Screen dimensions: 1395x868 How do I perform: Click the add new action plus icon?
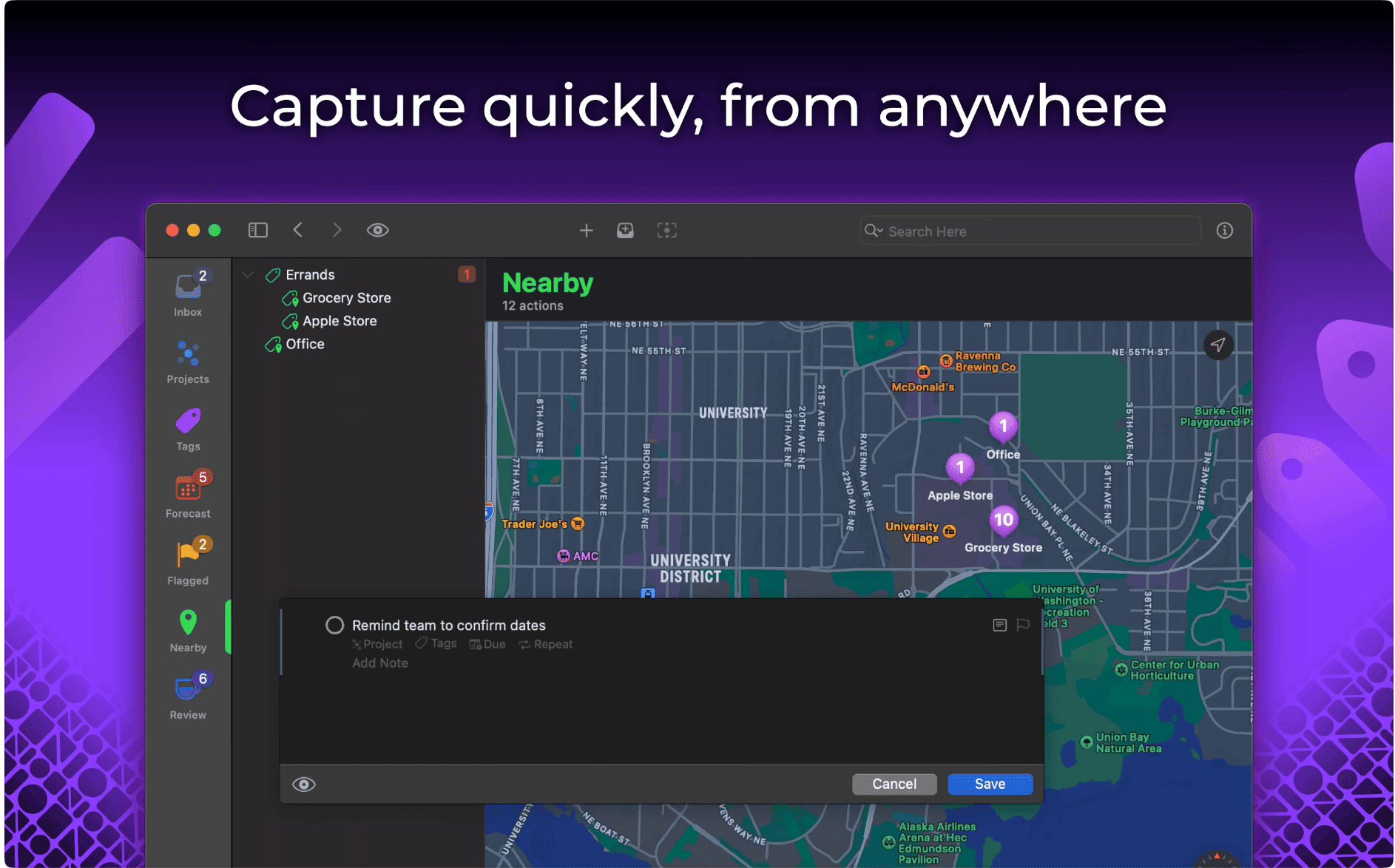586,231
